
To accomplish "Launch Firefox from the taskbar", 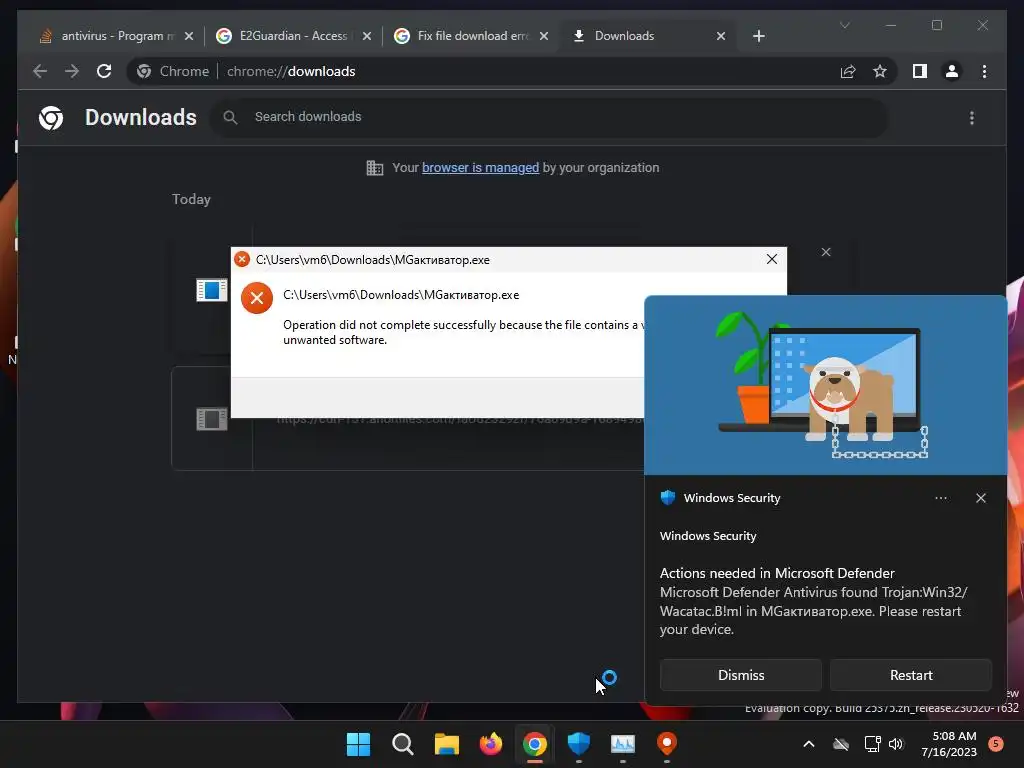I will point(490,744).
